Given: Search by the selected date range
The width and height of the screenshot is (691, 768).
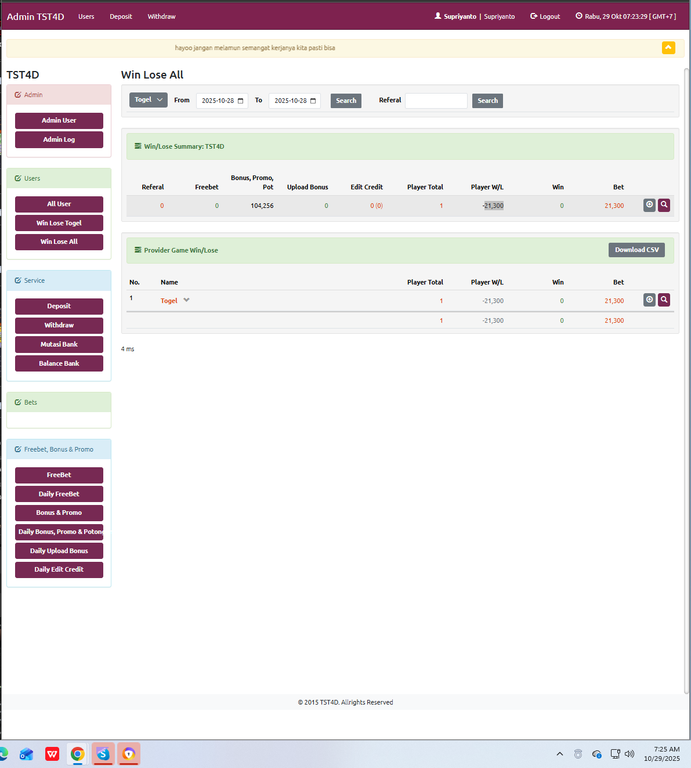Looking at the screenshot, I should click(x=346, y=100).
